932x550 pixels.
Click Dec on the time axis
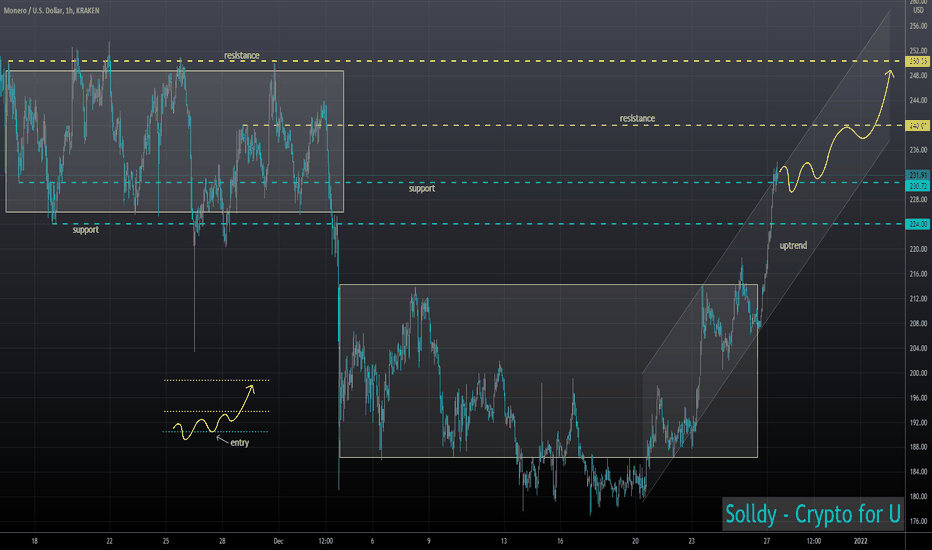[x=278, y=541]
